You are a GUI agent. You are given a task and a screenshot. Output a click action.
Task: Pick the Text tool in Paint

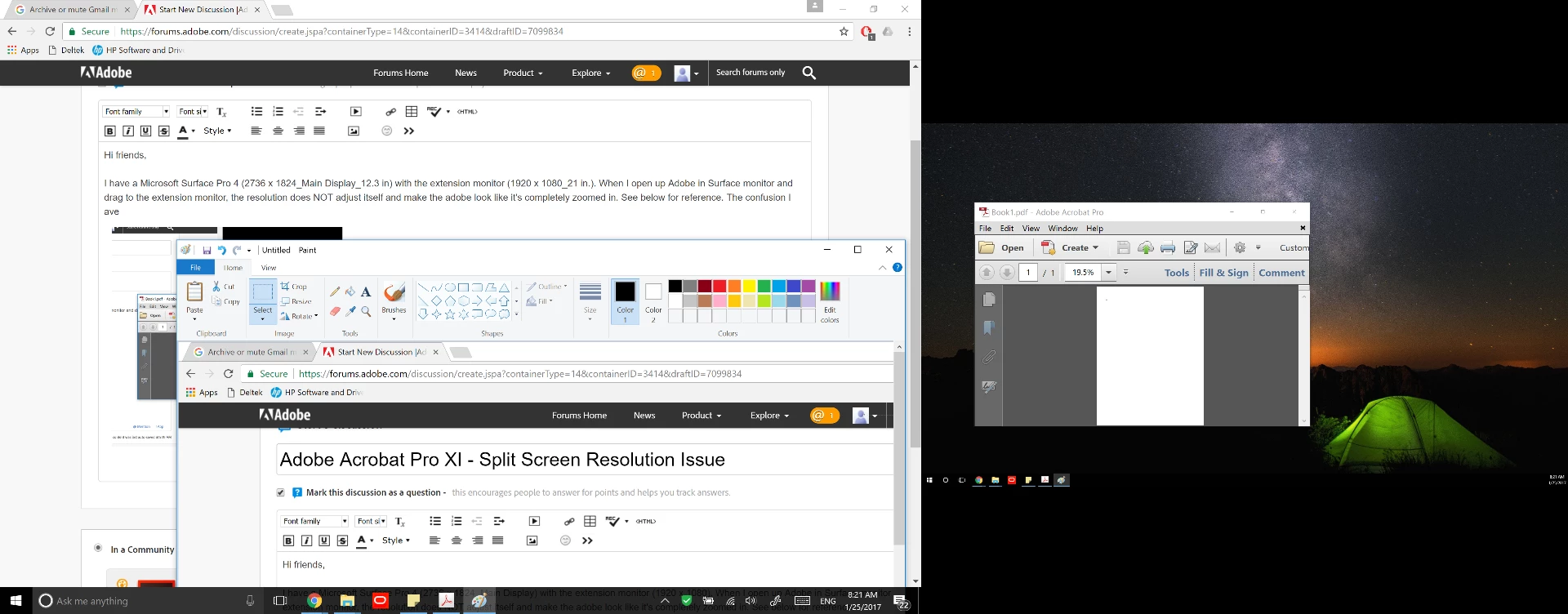[x=366, y=291]
